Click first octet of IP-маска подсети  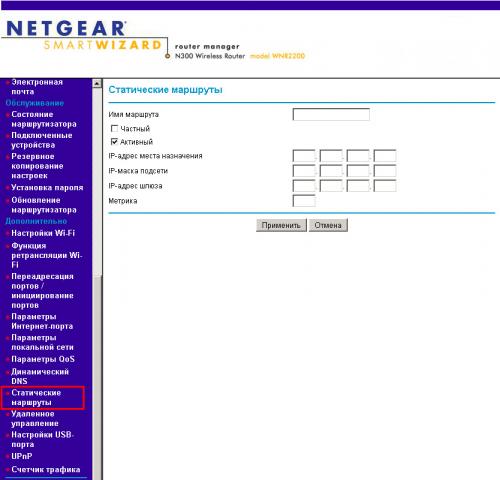(304, 171)
